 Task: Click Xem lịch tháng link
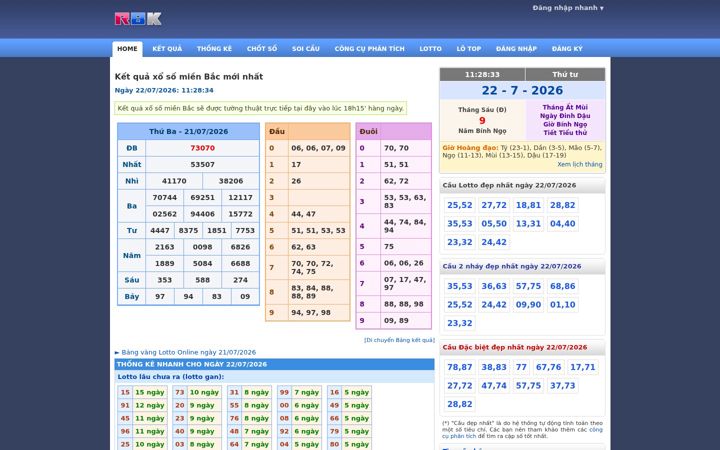pyautogui.click(x=579, y=164)
